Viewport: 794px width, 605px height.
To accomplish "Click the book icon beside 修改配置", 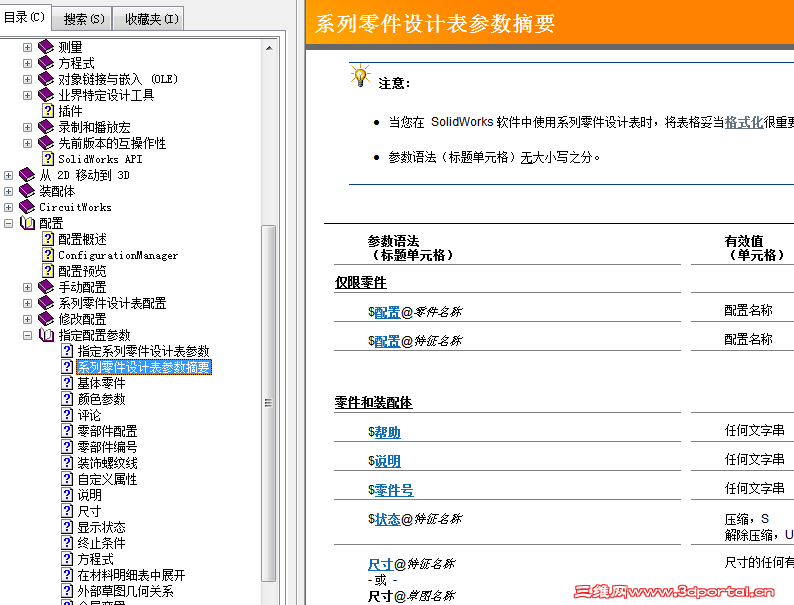I will click(x=46, y=319).
